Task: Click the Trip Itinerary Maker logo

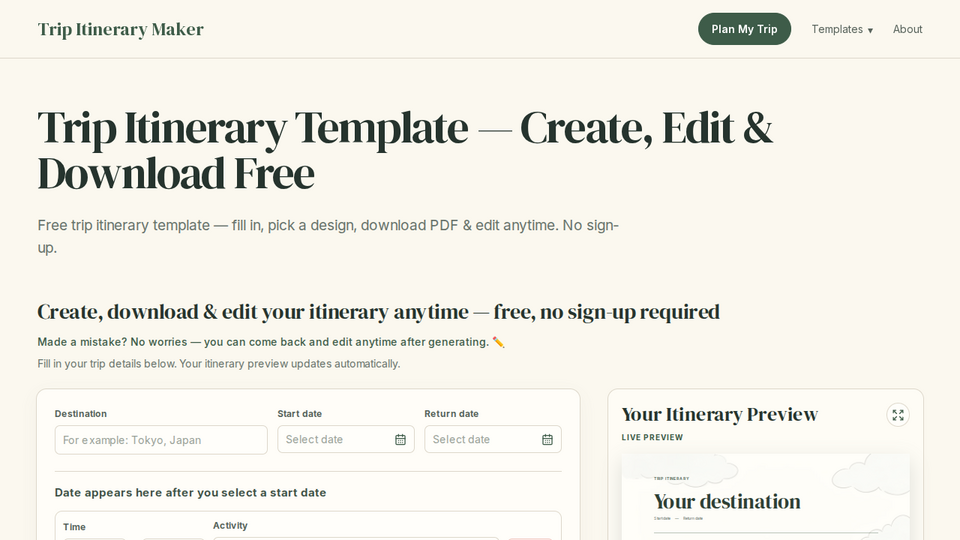Action: click(121, 29)
